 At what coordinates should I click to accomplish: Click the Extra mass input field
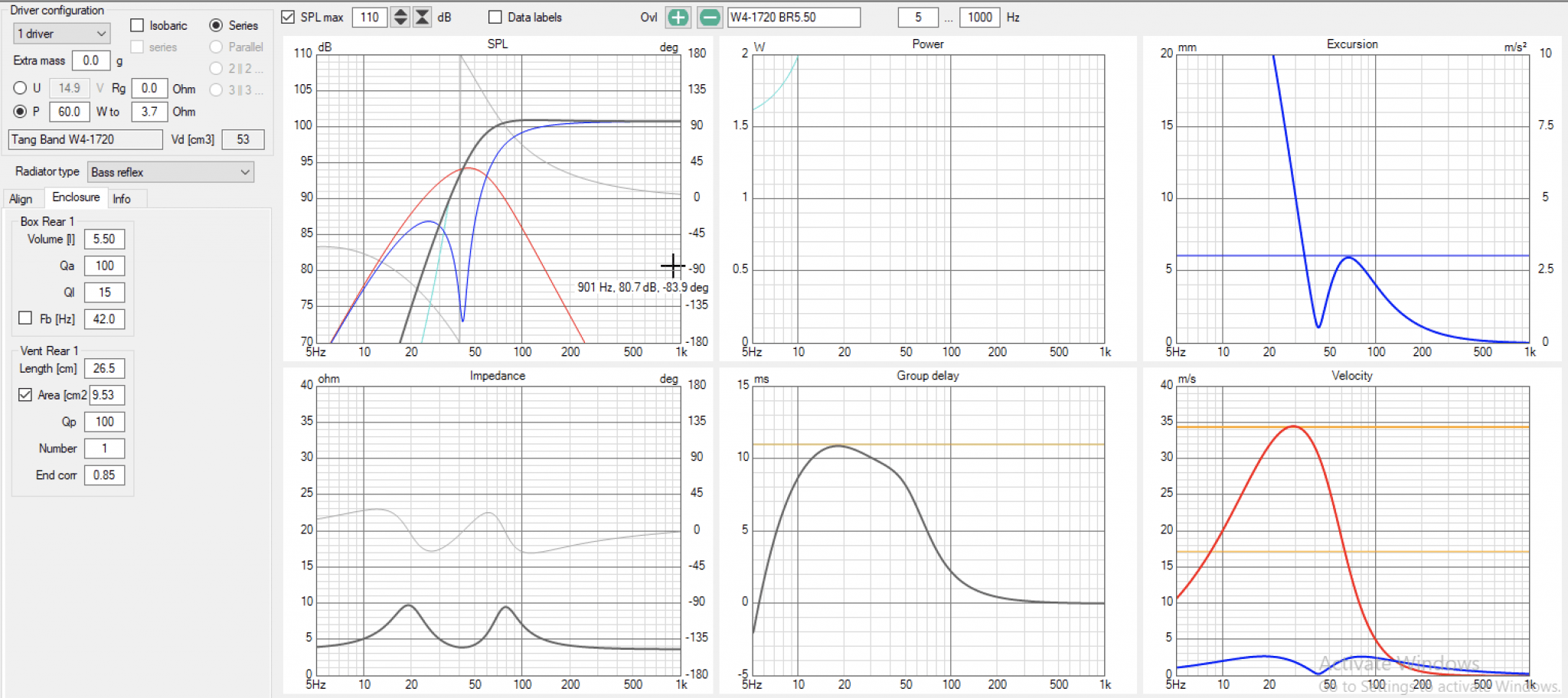(x=91, y=60)
